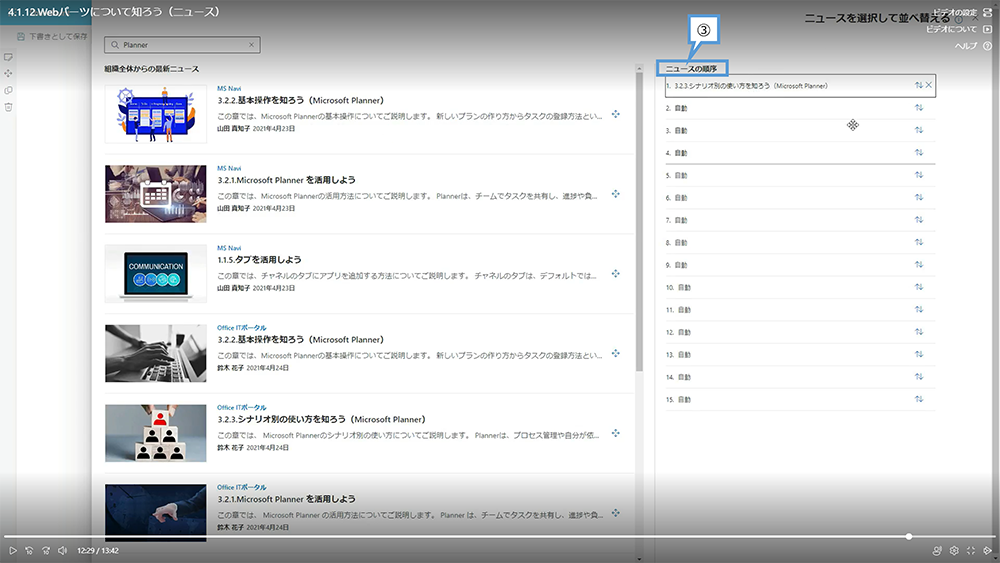Reorder slot 3 自動
Image resolution: width=1000 pixels, height=563 pixels.
(919, 130)
